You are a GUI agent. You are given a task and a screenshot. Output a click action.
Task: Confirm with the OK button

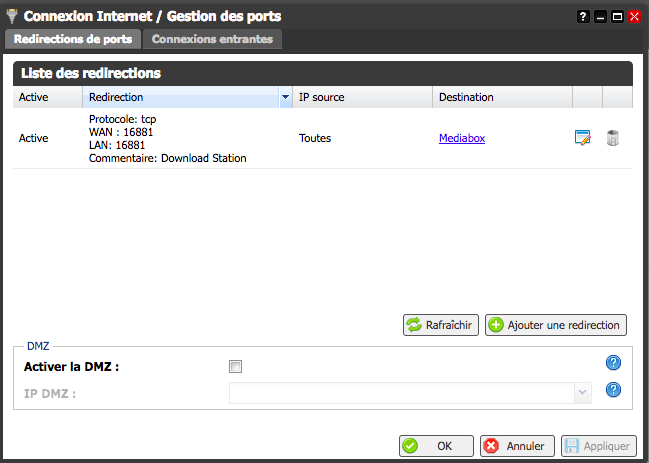click(x=436, y=446)
